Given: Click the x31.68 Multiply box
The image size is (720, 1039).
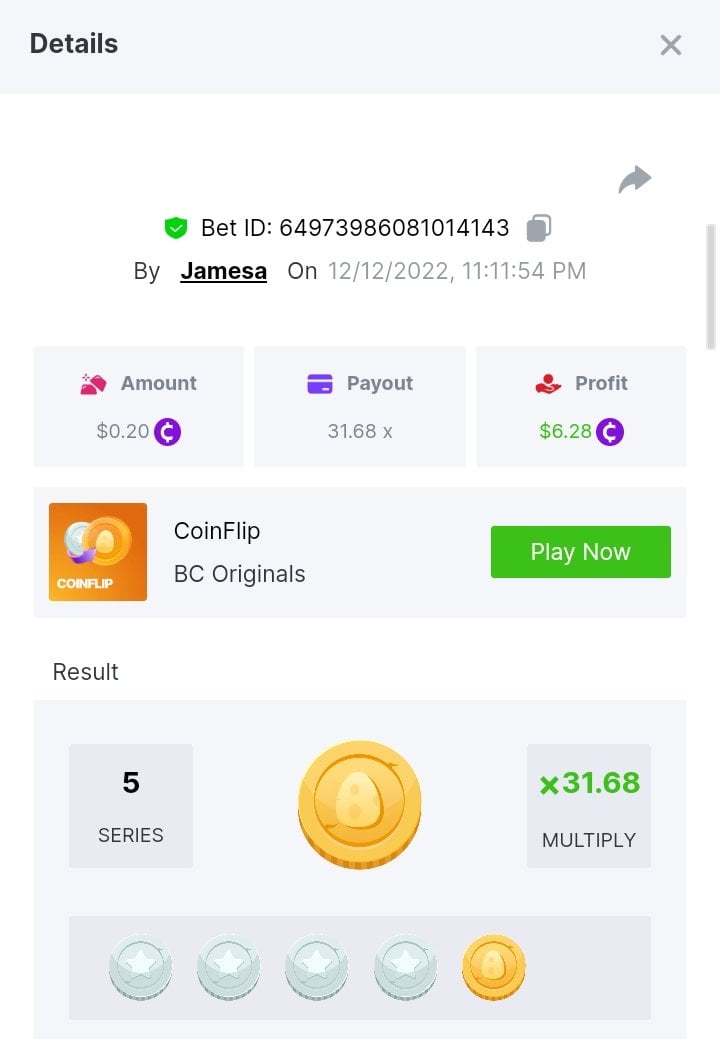Looking at the screenshot, I should (589, 806).
